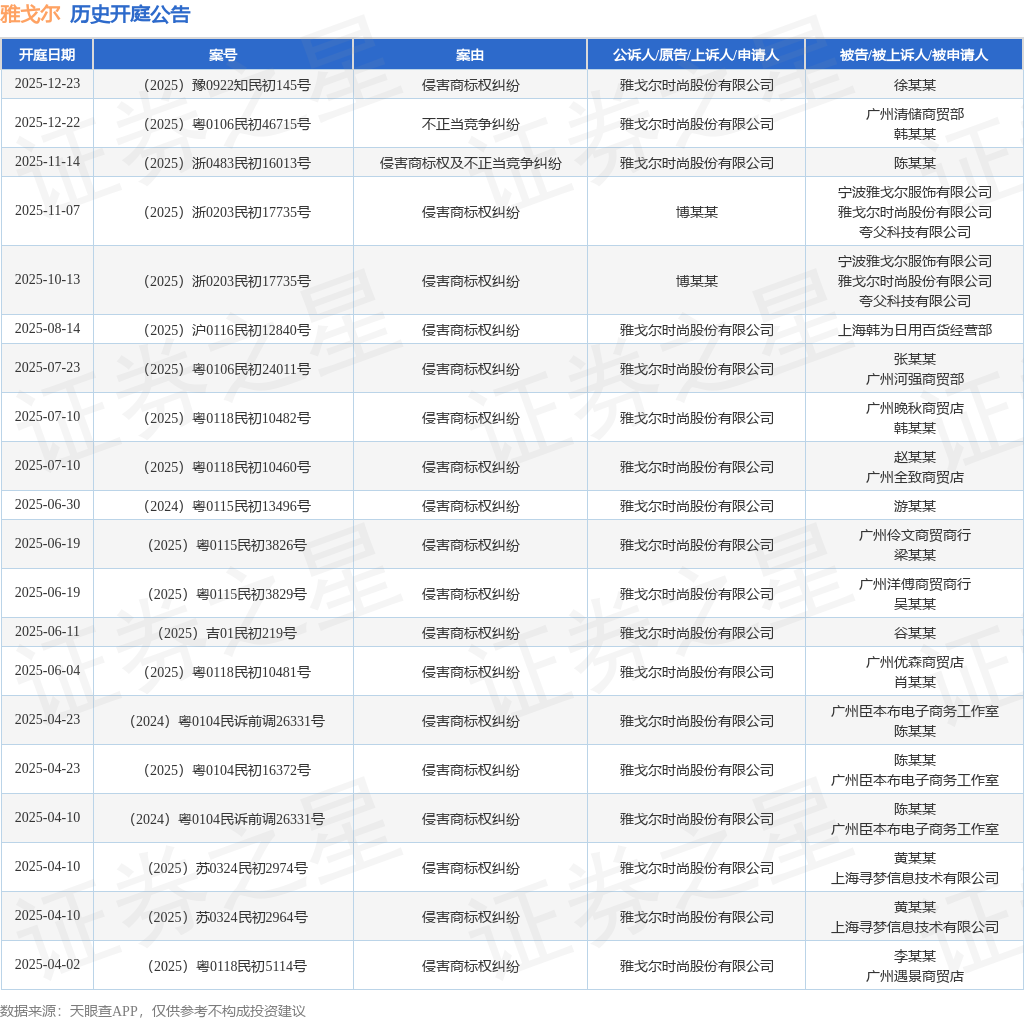This screenshot has width=1024, height=1020.
Task: Click date 2025-12-22
Action: [47, 123]
